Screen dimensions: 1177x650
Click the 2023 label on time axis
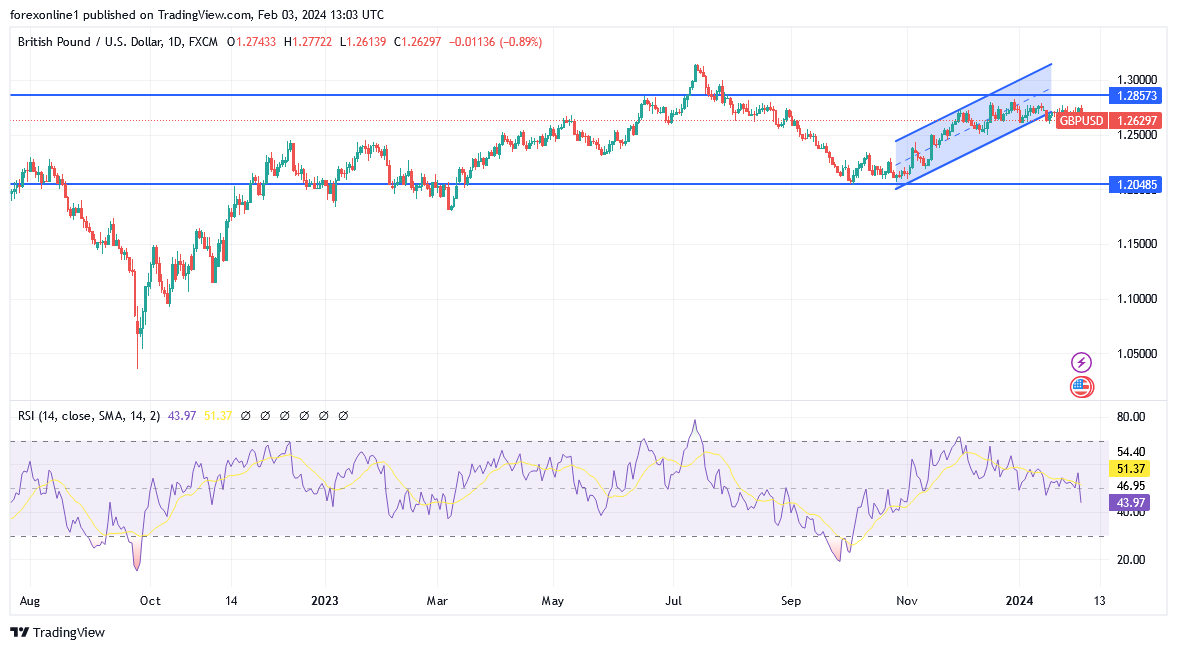325,601
